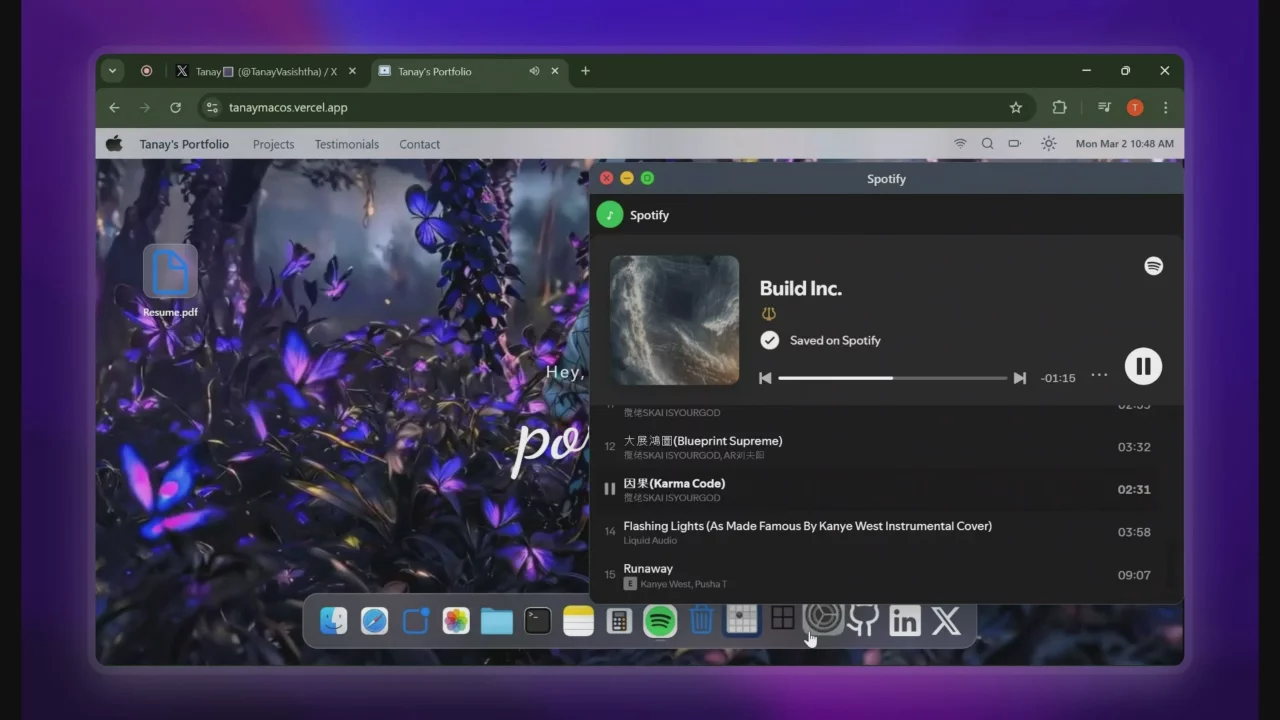Click the Spotify logo in player card
Screen dimensions: 1280x720
1154,266
